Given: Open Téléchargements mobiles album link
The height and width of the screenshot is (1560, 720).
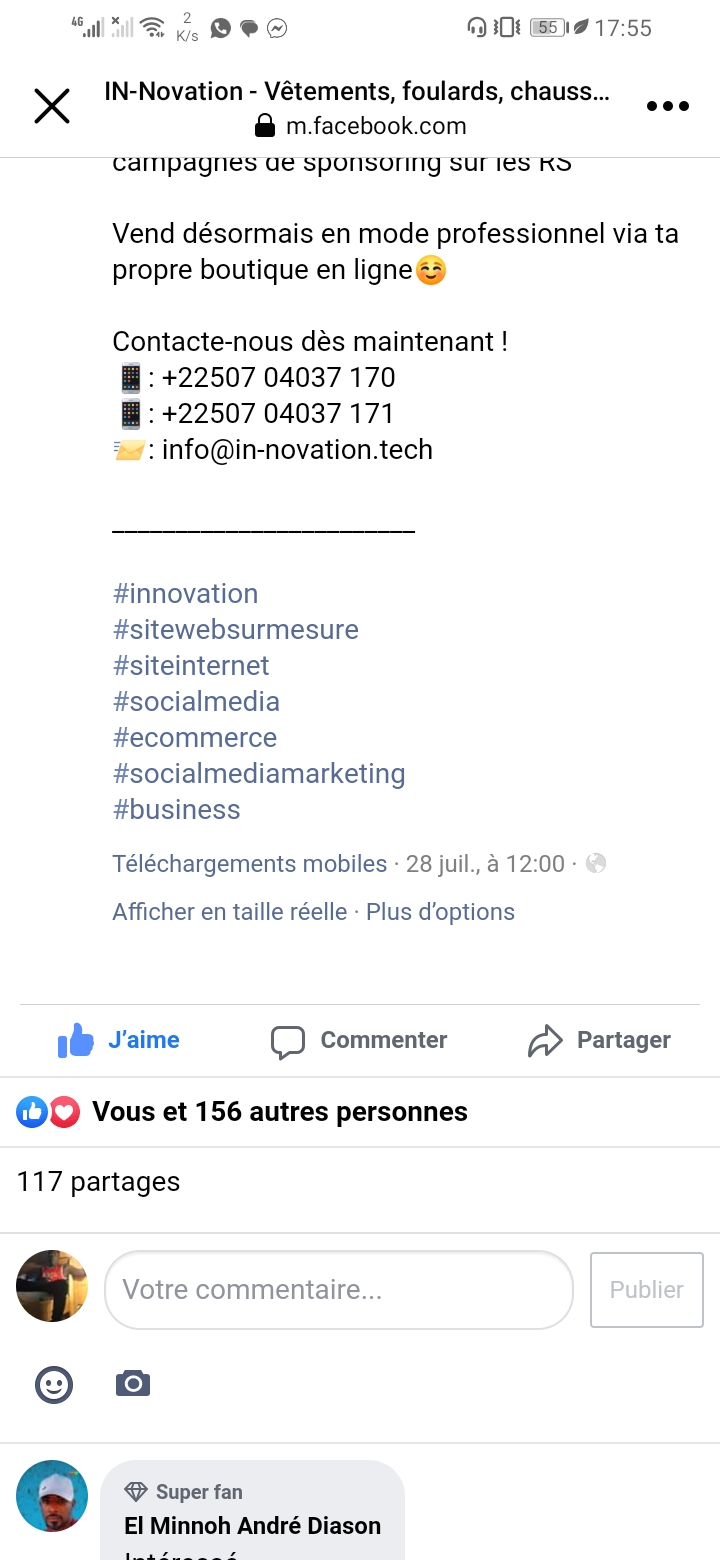Looking at the screenshot, I should point(250,863).
